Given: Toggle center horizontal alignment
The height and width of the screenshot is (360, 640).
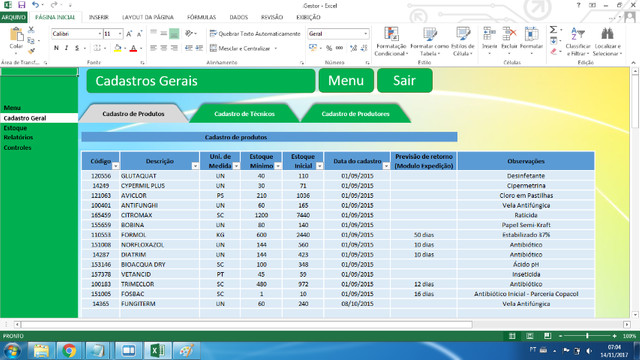Looking at the screenshot, I should pyautogui.click(x=164, y=48).
